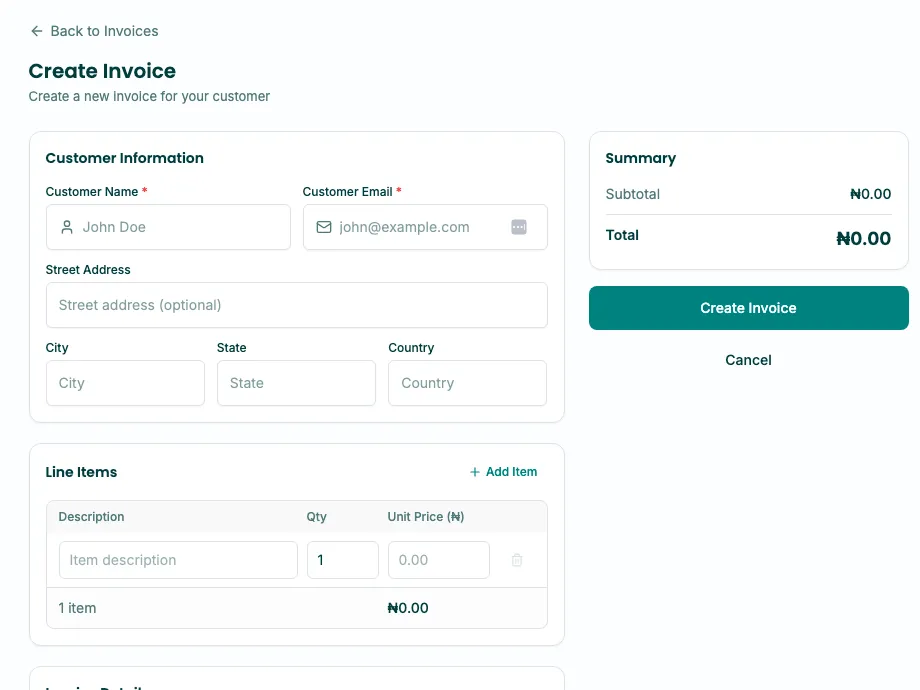The height and width of the screenshot is (690, 920).
Task: Delete the line item using the trash icon
Action: coord(517,560)
